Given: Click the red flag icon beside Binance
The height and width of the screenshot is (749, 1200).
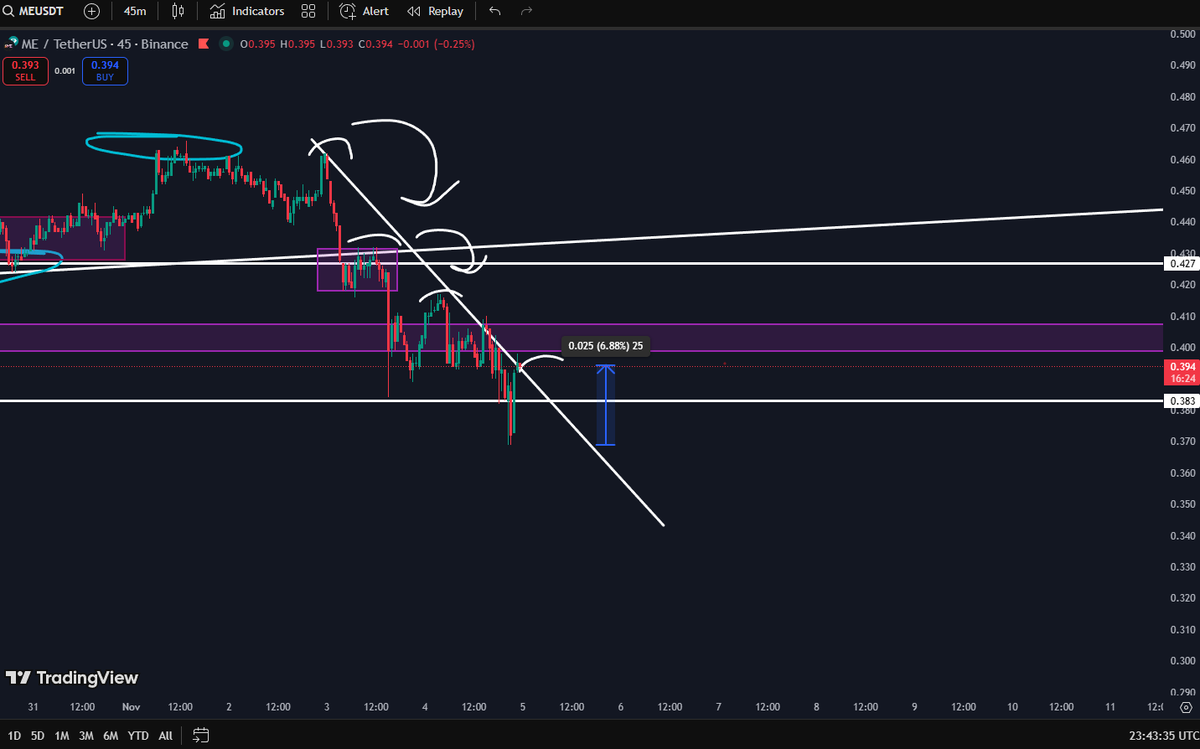Looking at the screenshot, I should click(203, 44).
